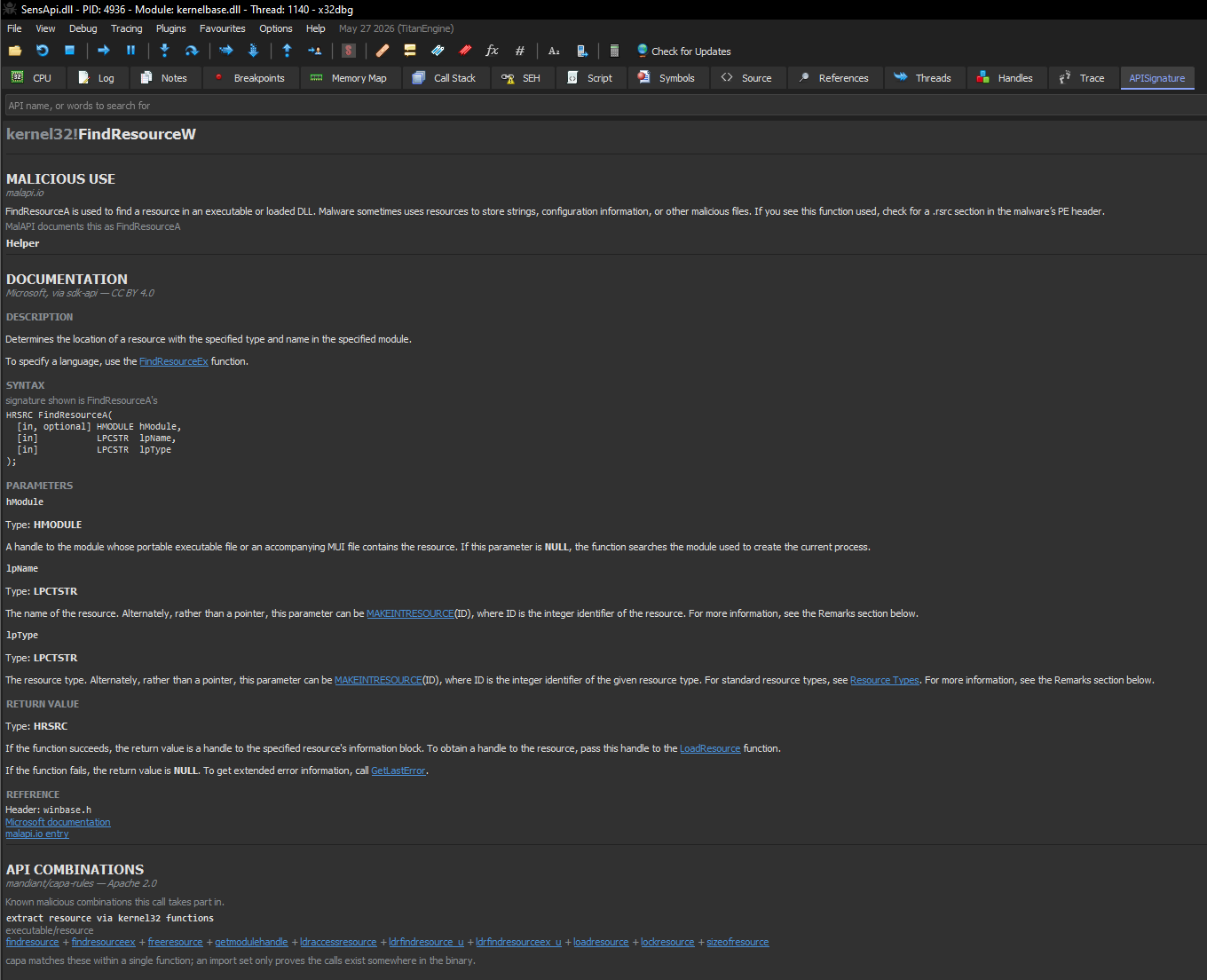Click Check for Updates button

683,51
